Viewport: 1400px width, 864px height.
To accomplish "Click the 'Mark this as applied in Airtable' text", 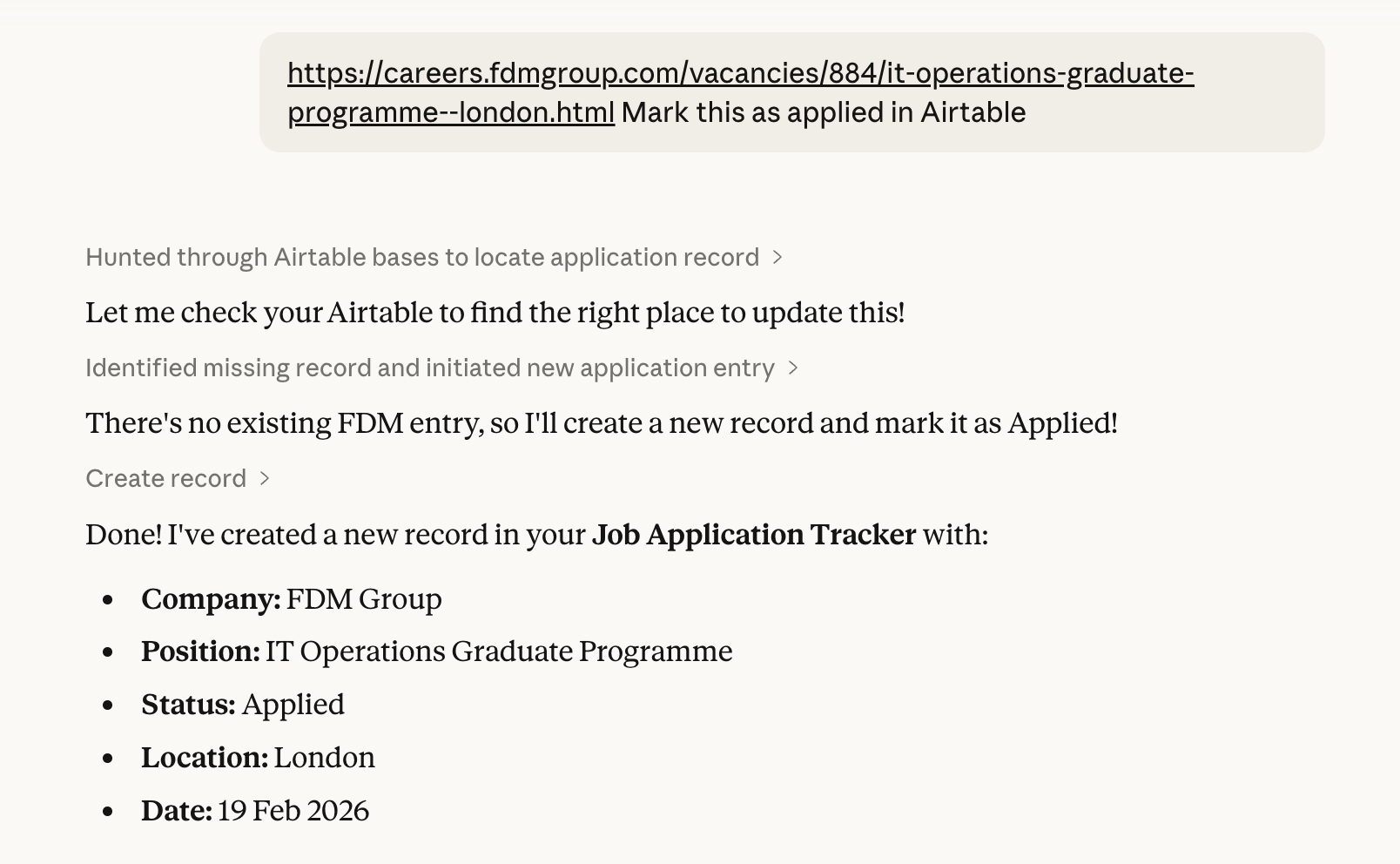I will (x=824, y=112).
